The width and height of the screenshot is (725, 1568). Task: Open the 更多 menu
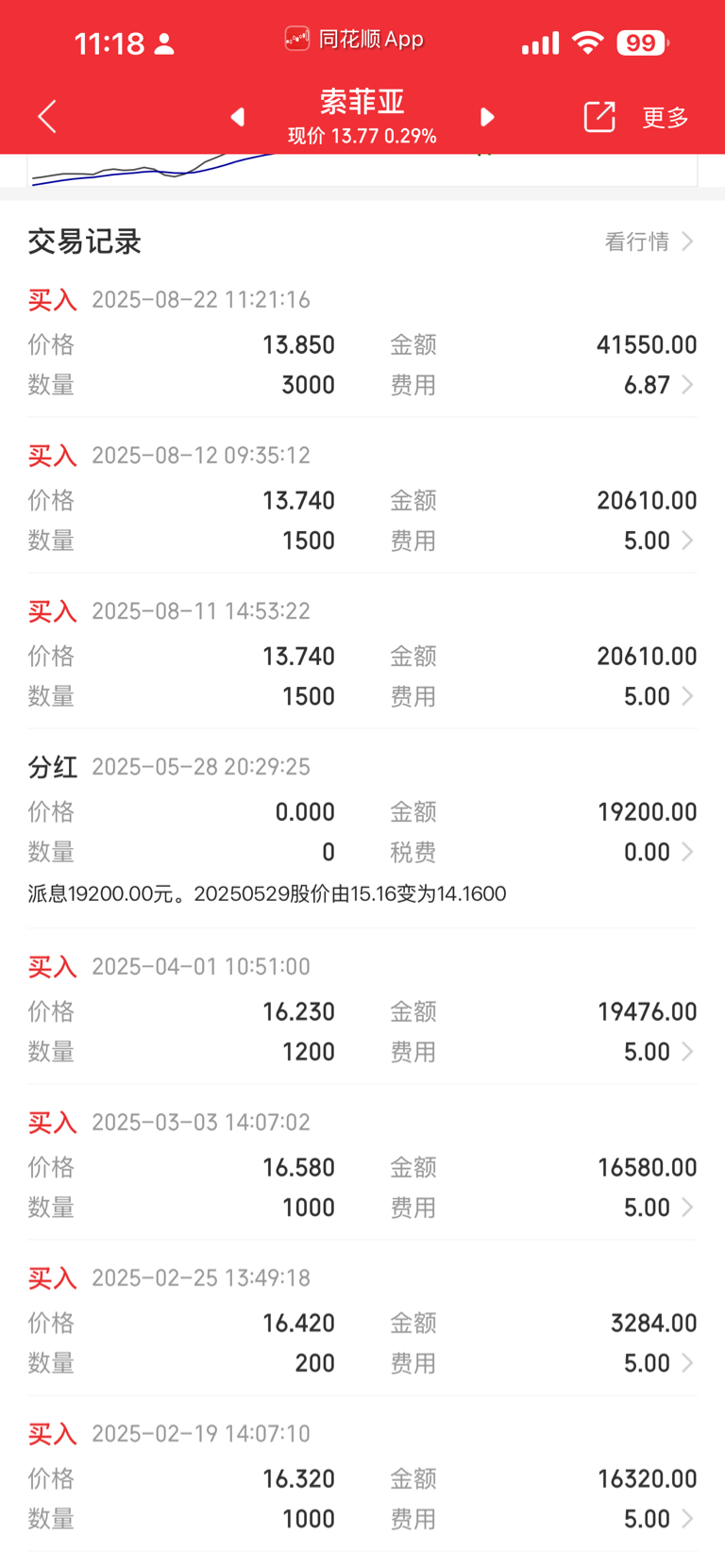666,117
